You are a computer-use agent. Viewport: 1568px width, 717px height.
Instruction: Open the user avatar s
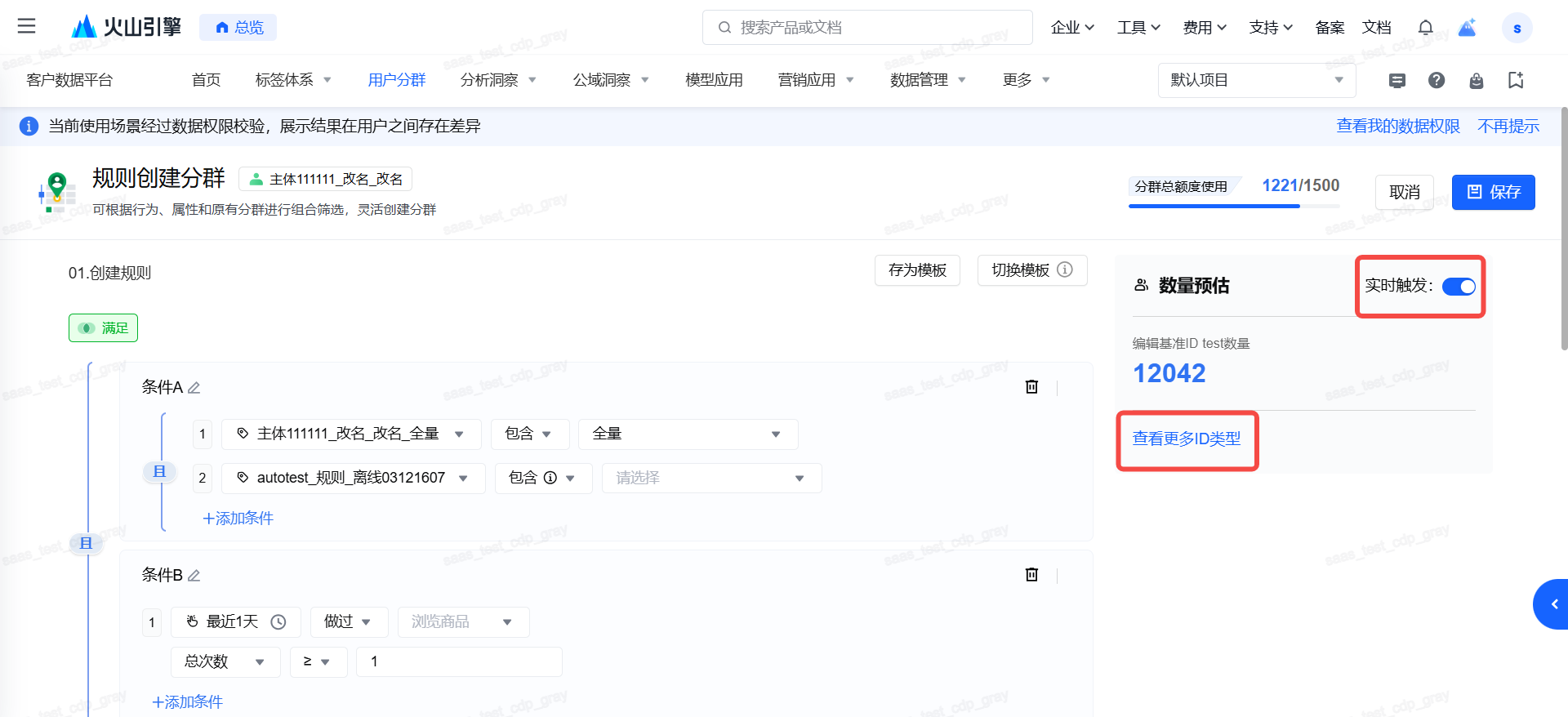click(x=1517, y=28)
